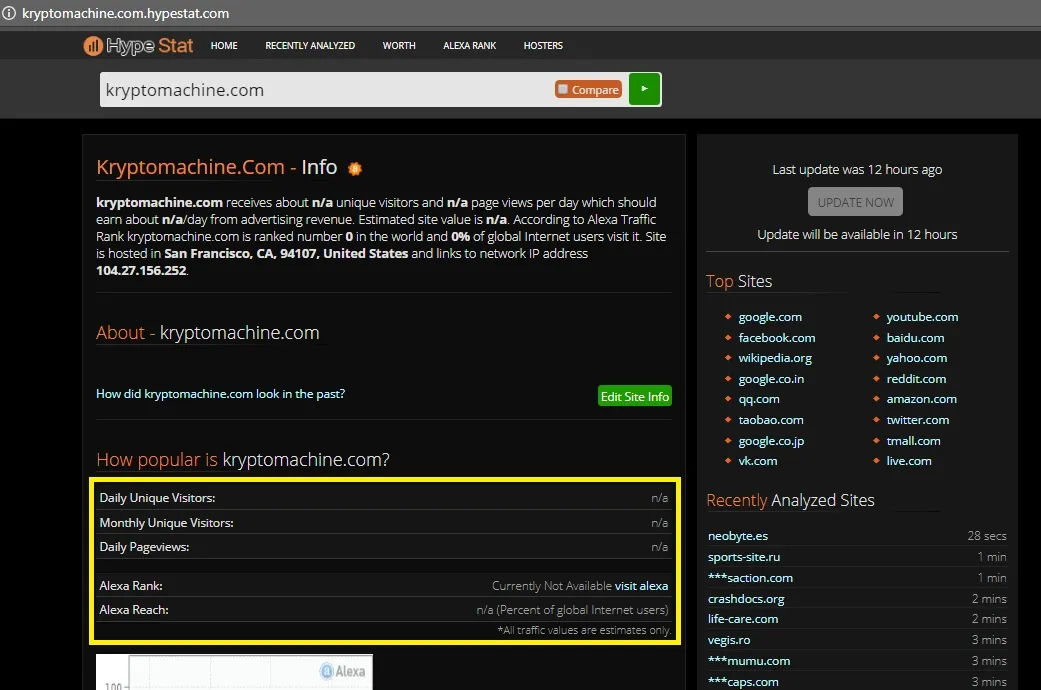Viewport: 1041px width, 690px height.
Task: Select the IP address 104.27.156.252 text
Action: click(x=141, y=271)
